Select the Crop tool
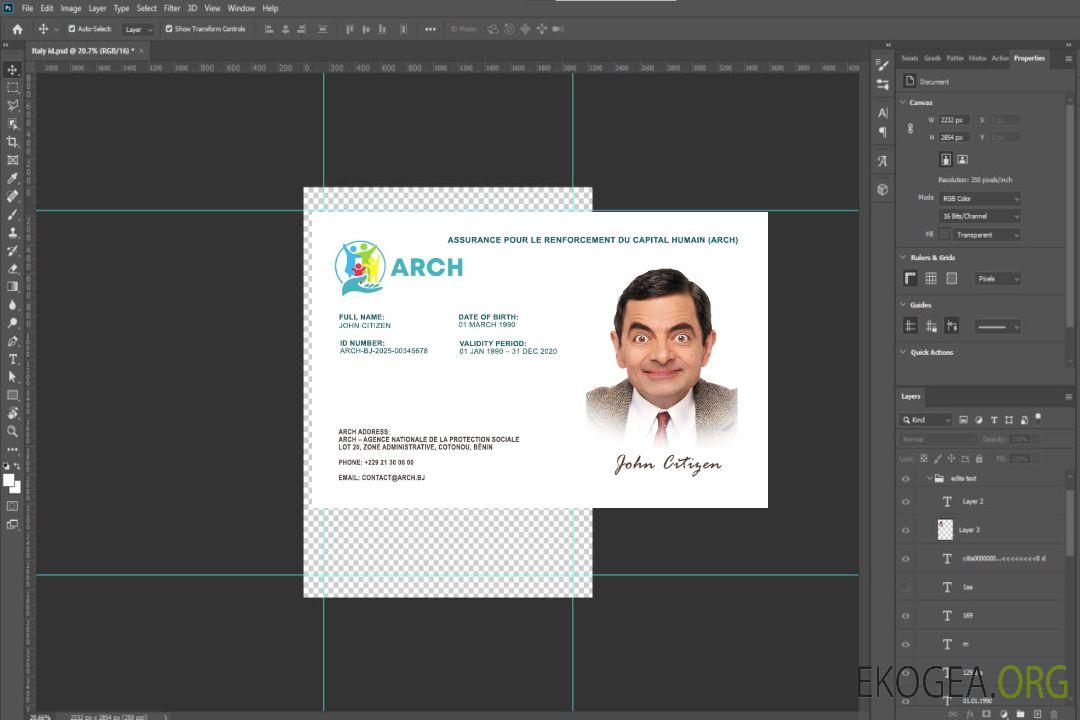1080x720 pixels. [x=12, y=142]
